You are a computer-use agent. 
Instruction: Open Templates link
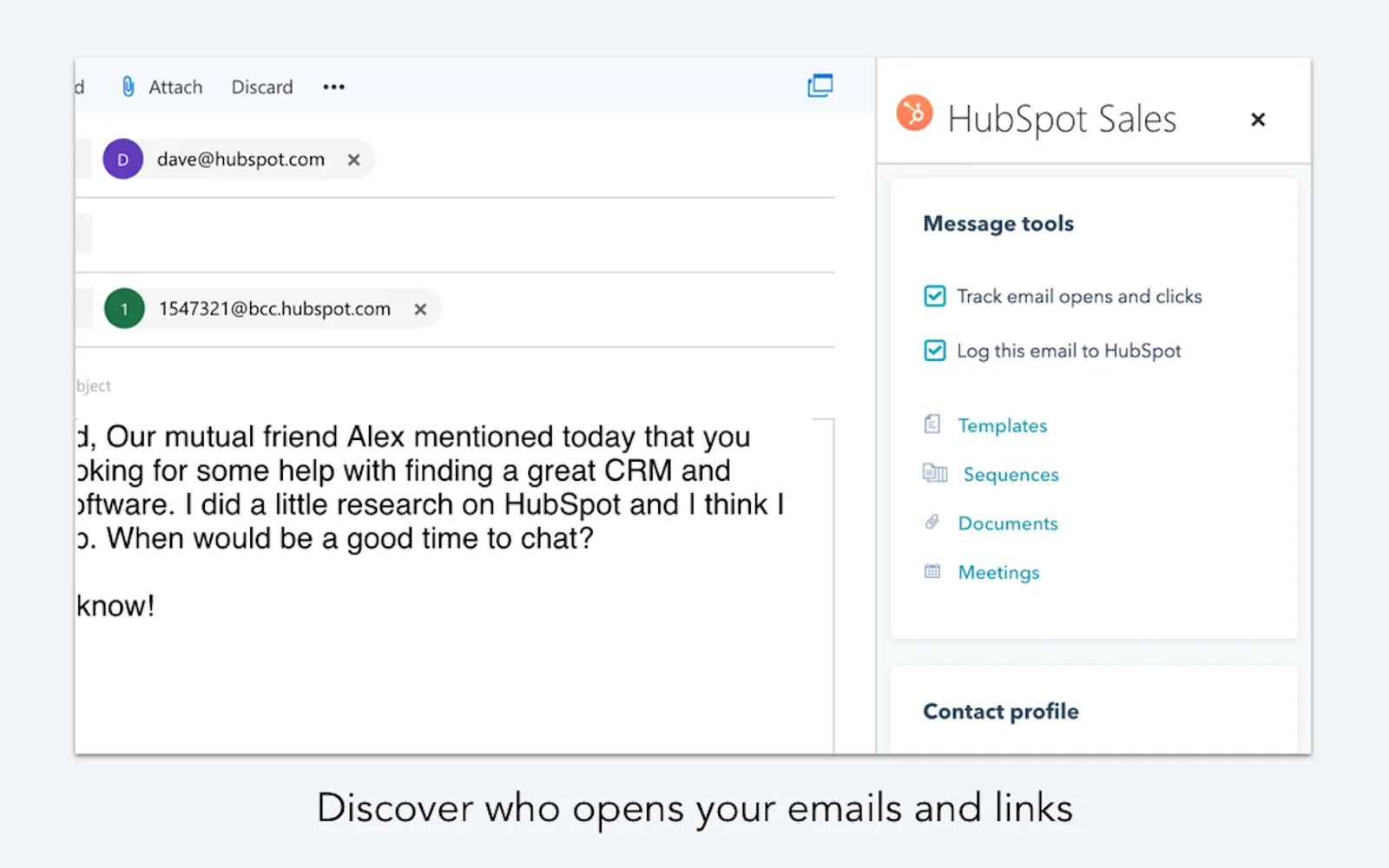pyautogui.click(x=1003, y=425)
